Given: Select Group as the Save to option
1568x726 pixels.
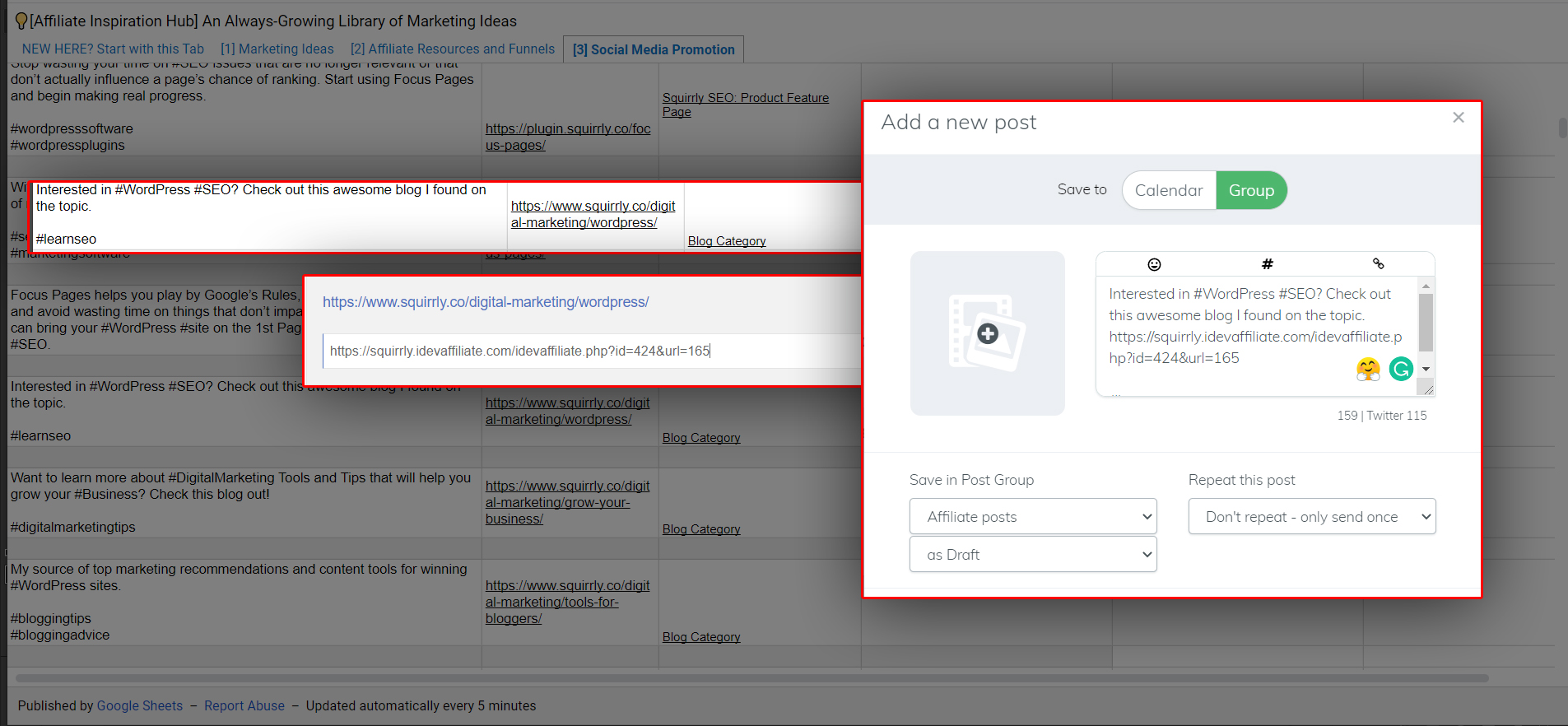Looking at the screenshot, I should tap(1251, 190).
